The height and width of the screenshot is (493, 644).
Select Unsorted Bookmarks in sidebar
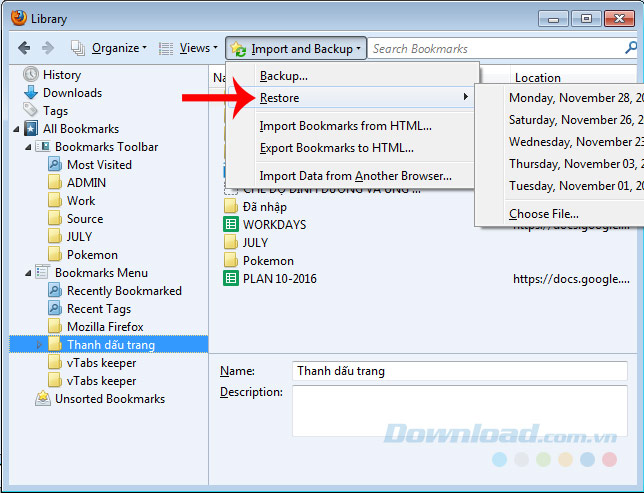(110, 399)
